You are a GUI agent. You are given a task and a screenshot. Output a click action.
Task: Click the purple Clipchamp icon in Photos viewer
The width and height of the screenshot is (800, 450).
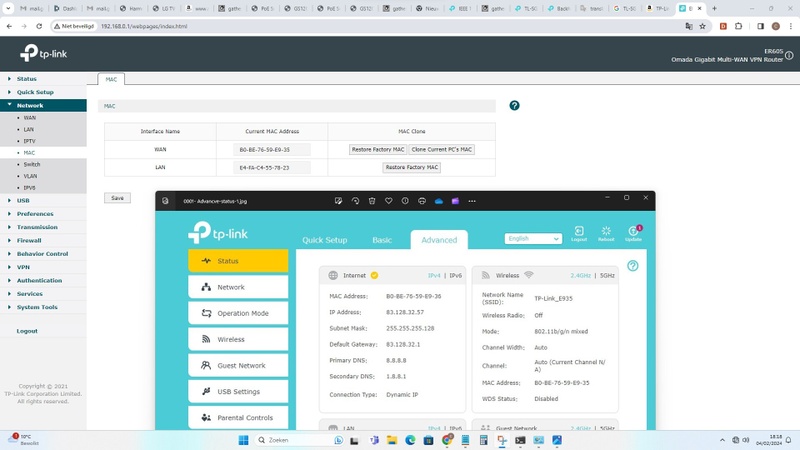455,201
